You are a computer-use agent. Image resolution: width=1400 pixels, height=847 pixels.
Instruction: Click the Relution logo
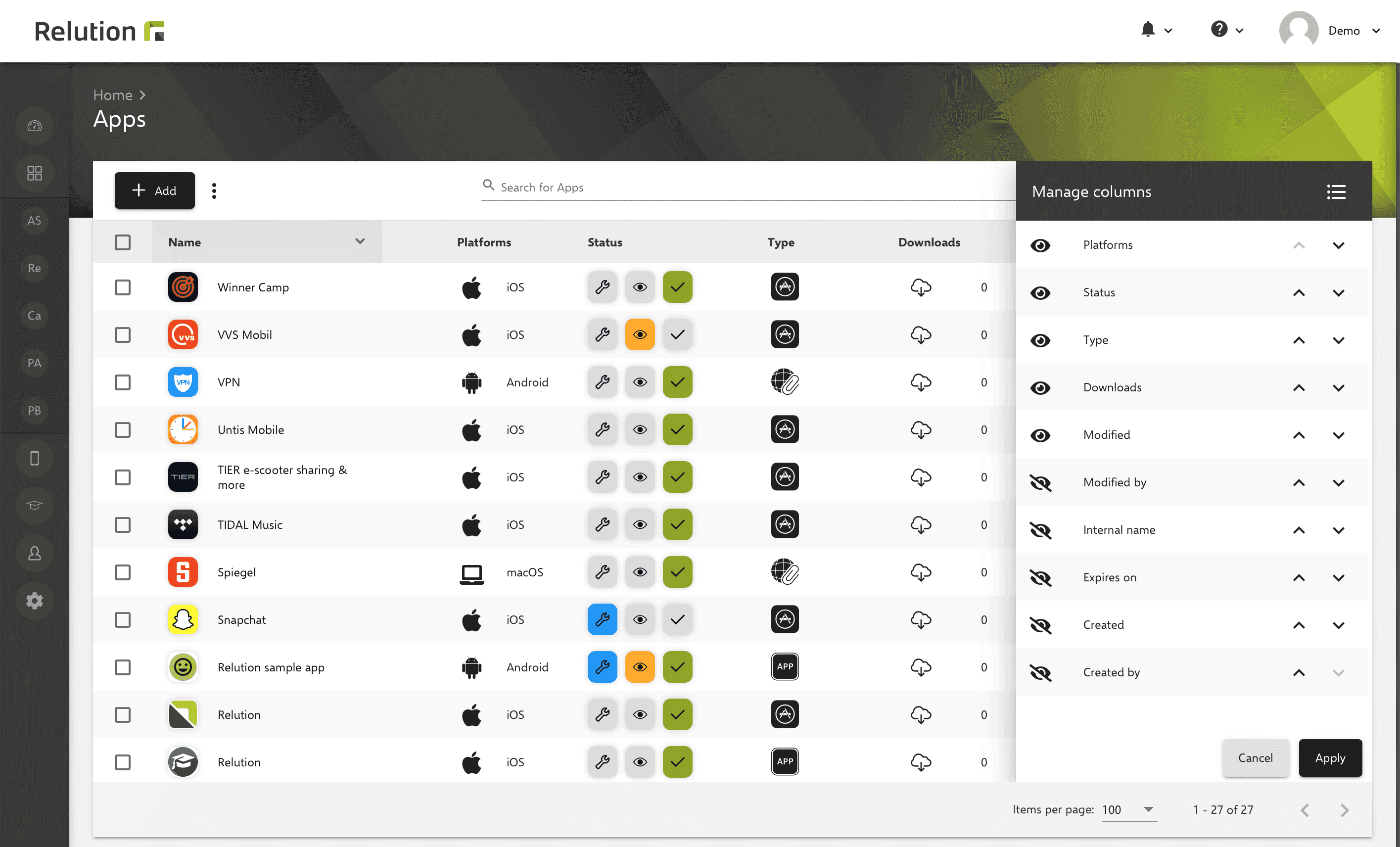tap(99, 31)
